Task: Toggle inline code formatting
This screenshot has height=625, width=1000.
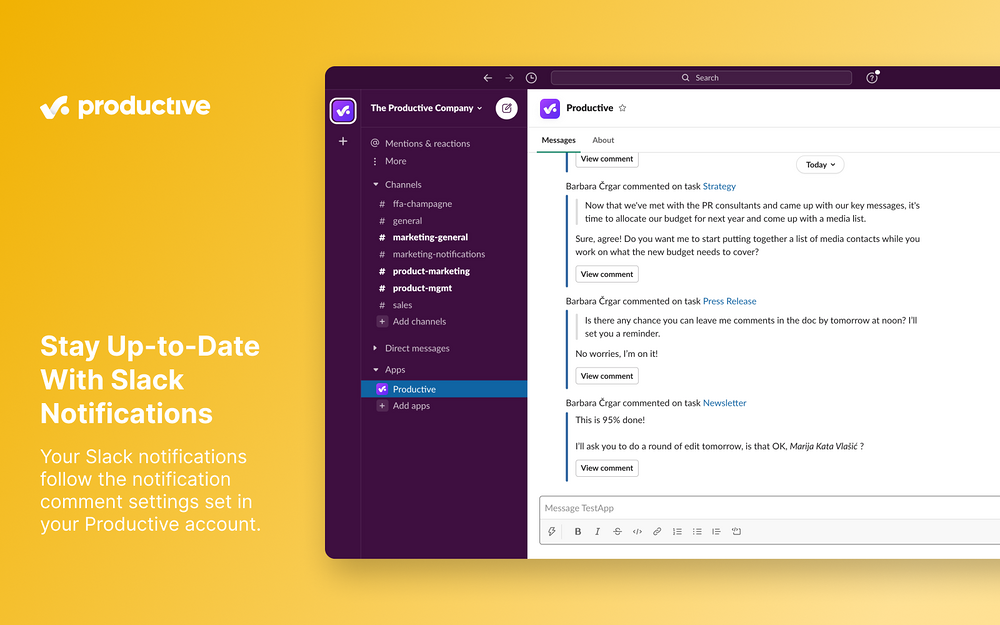Action: point(637,531)
